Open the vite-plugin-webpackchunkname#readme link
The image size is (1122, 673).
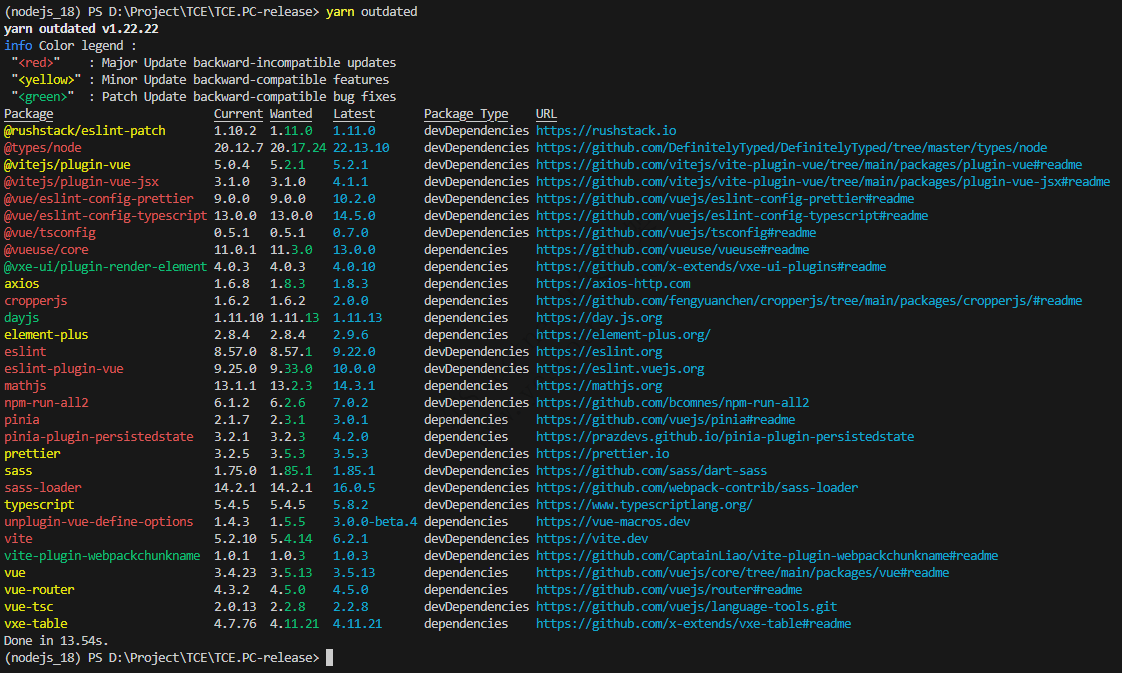click(x=767, y=556)
